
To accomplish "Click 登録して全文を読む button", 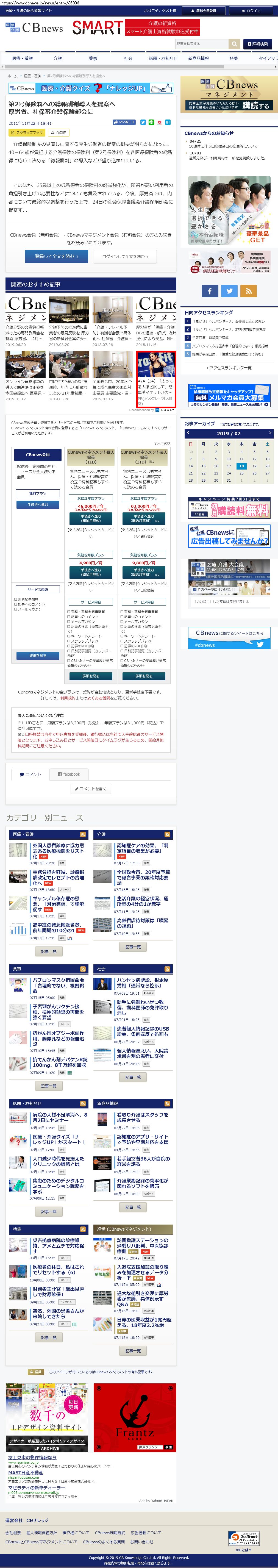I will [57, 257].
